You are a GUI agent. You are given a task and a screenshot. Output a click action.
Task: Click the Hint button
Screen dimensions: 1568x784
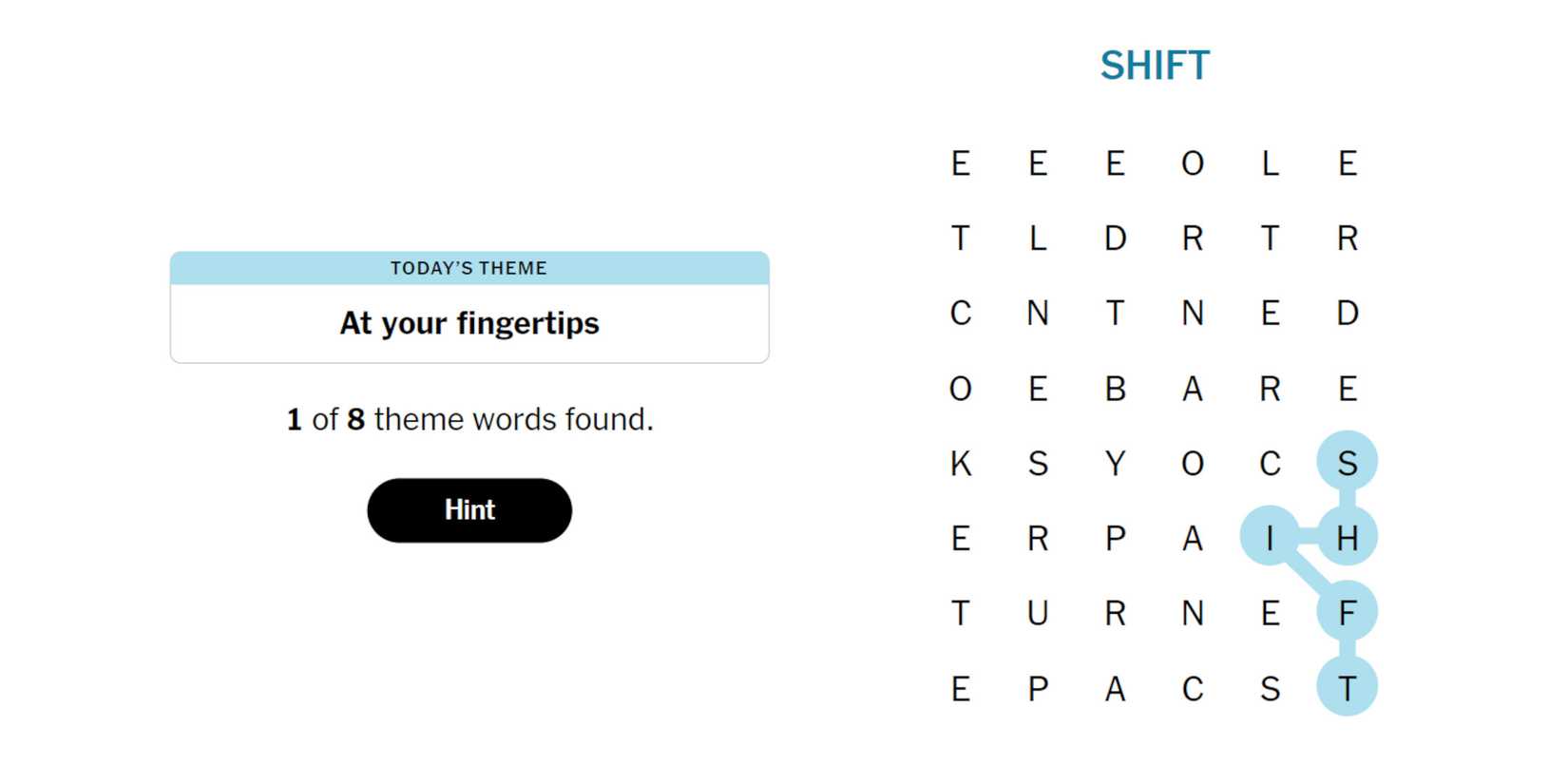click(x=469, y=510)
